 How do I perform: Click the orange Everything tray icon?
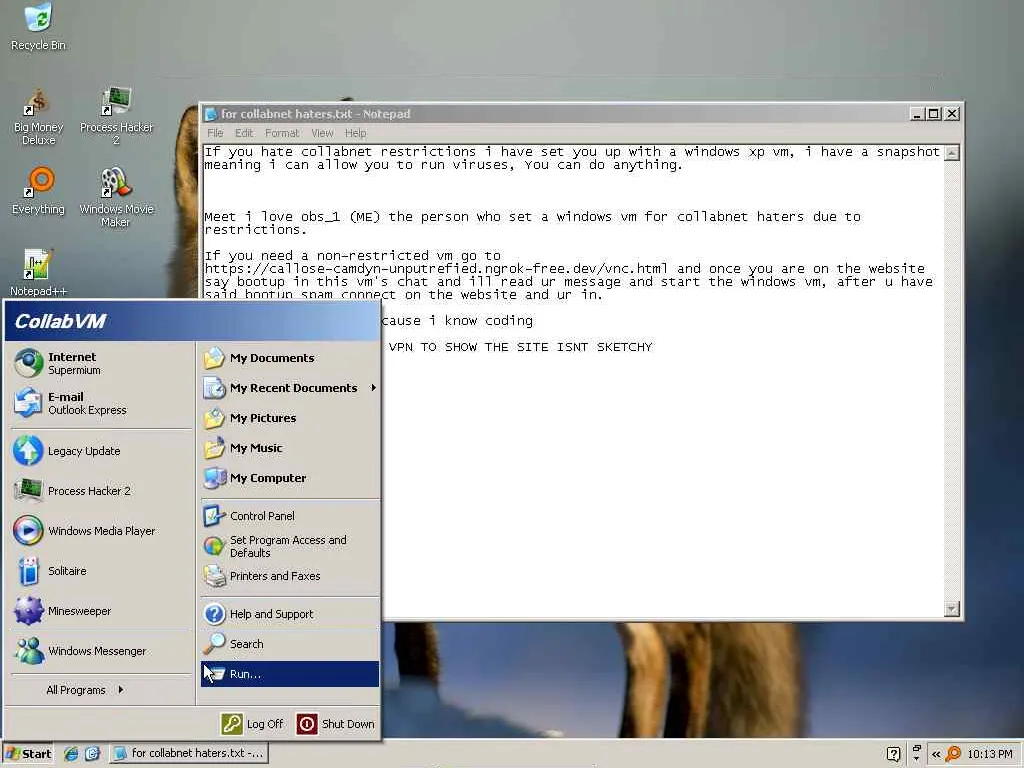[953, 754]
